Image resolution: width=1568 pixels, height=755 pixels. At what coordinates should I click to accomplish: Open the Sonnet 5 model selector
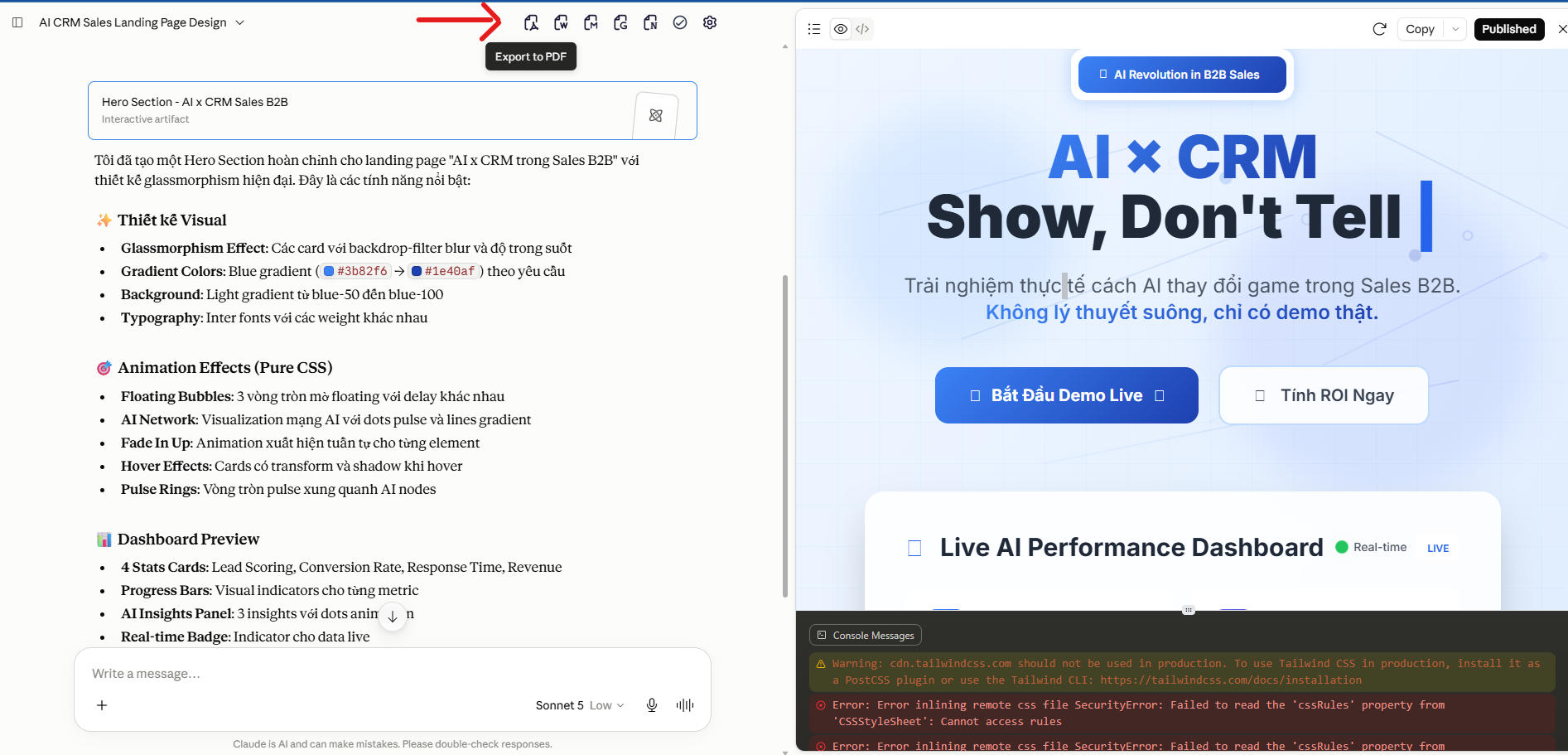coord(580,705)
